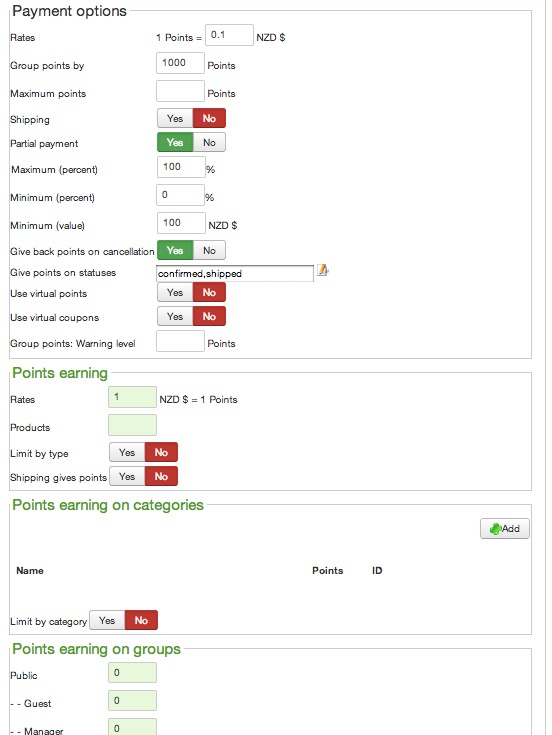Select the Maximum (percent) input box
This screenshot has height=735, width=552.
click(x=181, y=167)
